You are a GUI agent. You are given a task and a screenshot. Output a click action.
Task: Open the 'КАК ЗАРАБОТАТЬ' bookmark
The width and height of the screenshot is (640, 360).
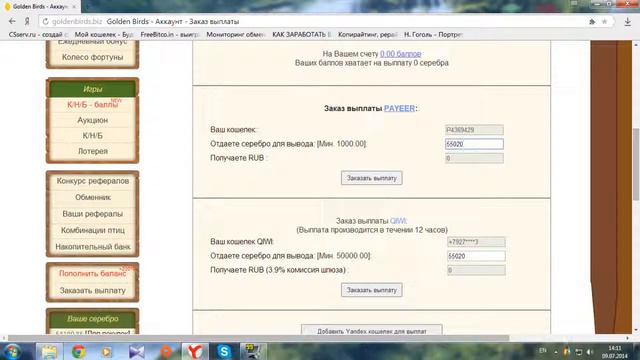tap(301, 35)
